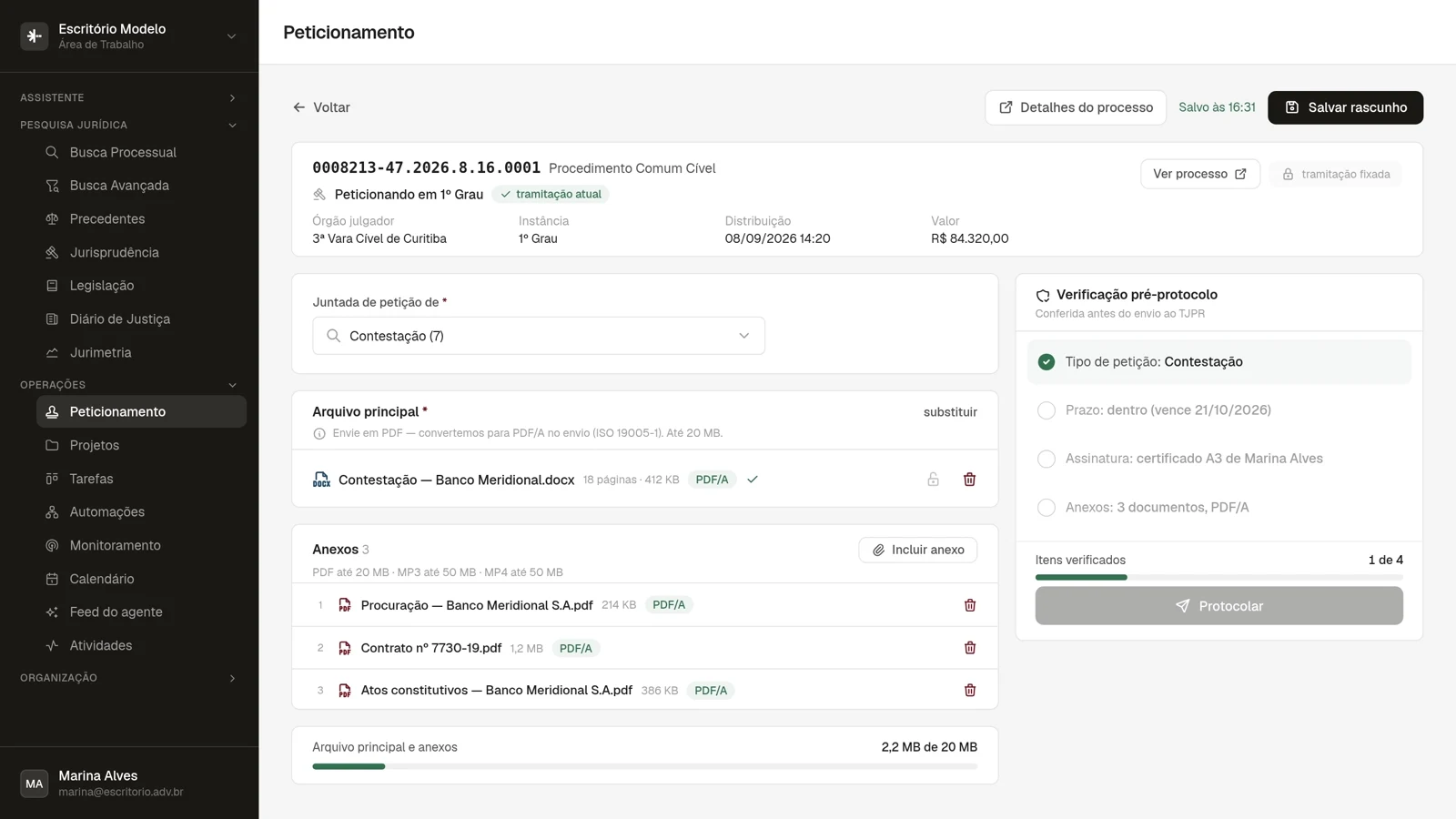Click the PDF icon of Contrato nº 7730-19
Viewport: 1456px width, 819px height.
[x=345, y=648]
